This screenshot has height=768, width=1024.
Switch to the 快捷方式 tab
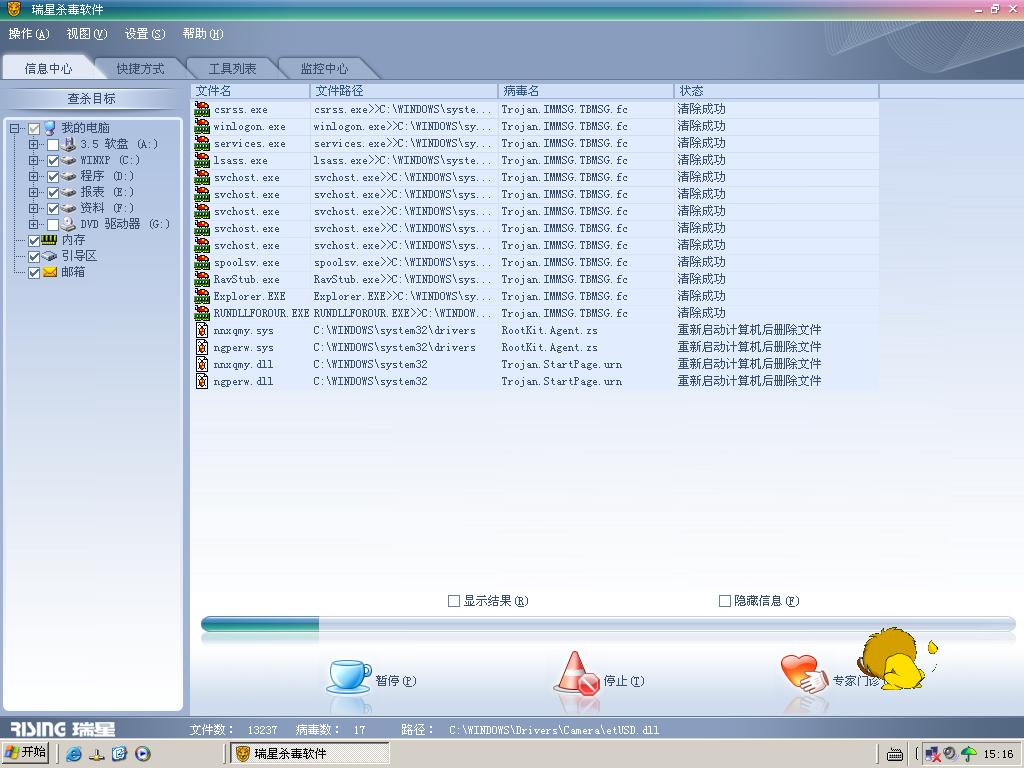(140, 69)
